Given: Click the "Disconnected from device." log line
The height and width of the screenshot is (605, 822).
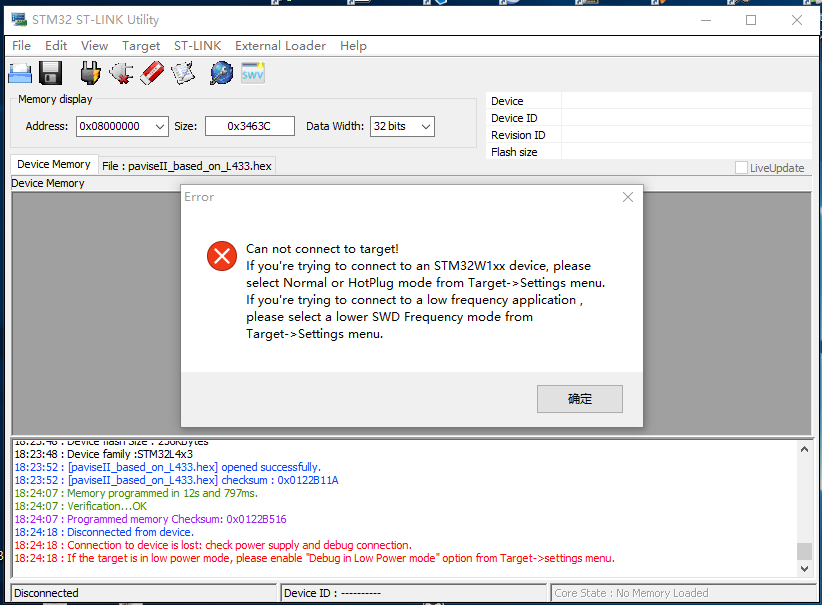Looking at the screenshot, I should tap(104, 532).
